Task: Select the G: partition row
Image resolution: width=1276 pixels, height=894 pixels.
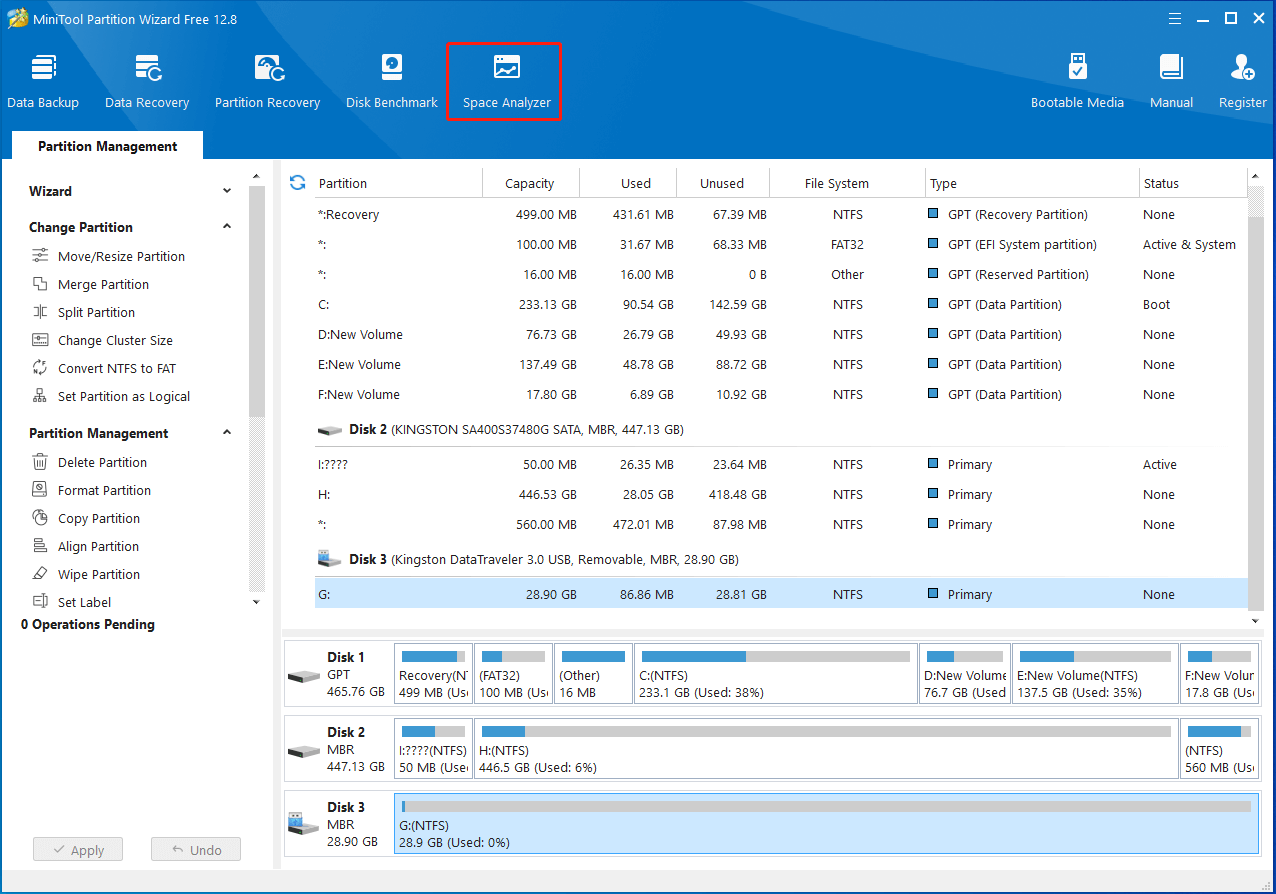Action: pyautogui.click(x=781, y=594)
